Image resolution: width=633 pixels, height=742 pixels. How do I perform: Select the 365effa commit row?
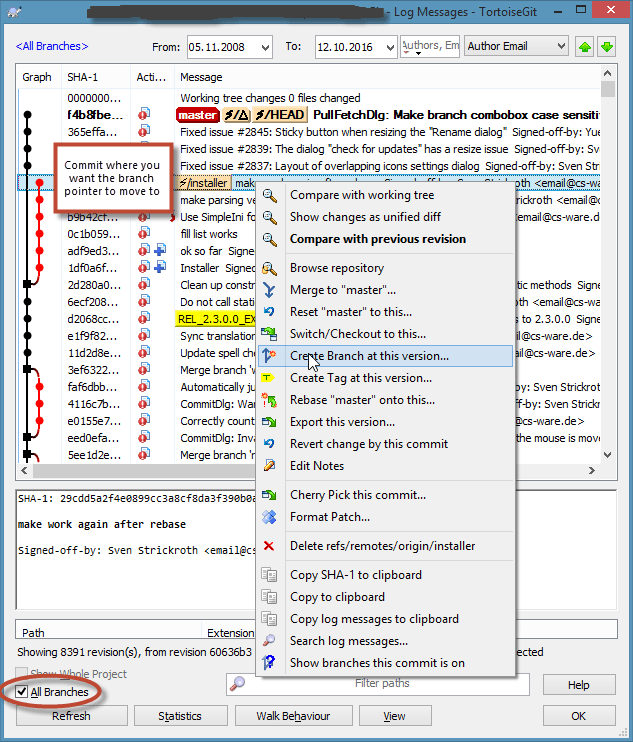309,132
